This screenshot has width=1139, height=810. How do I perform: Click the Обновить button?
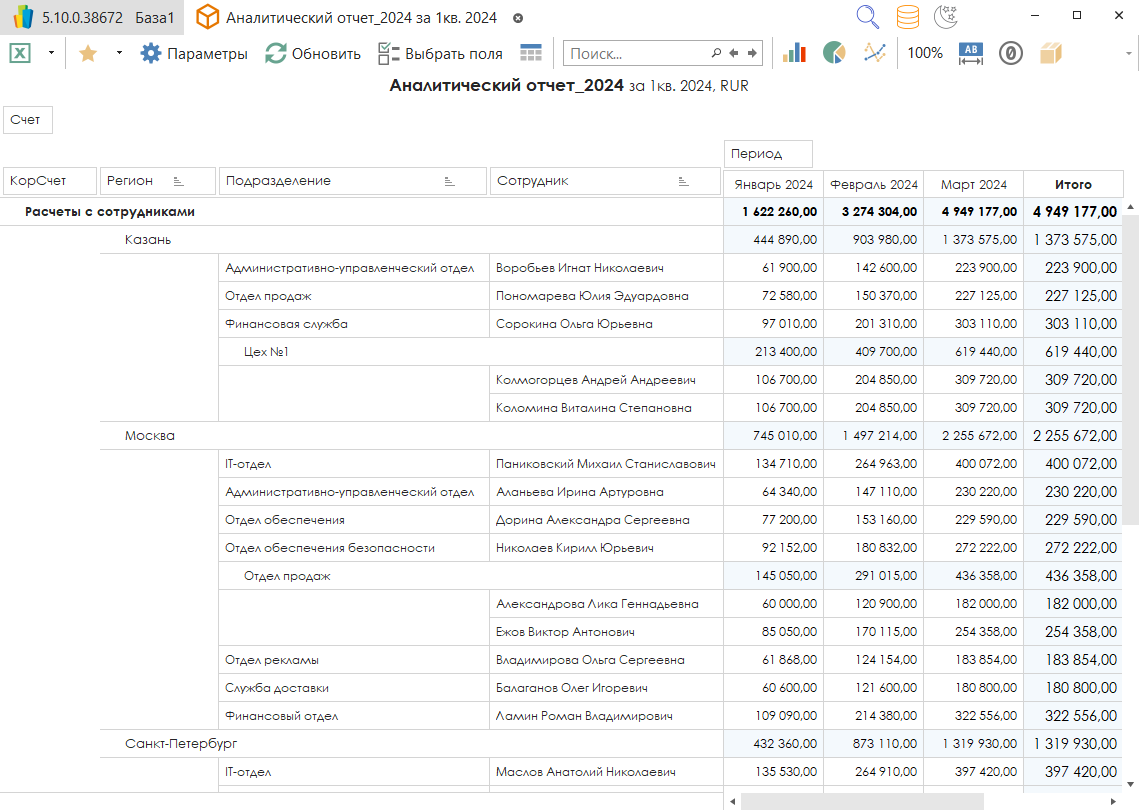coord(313,53)
